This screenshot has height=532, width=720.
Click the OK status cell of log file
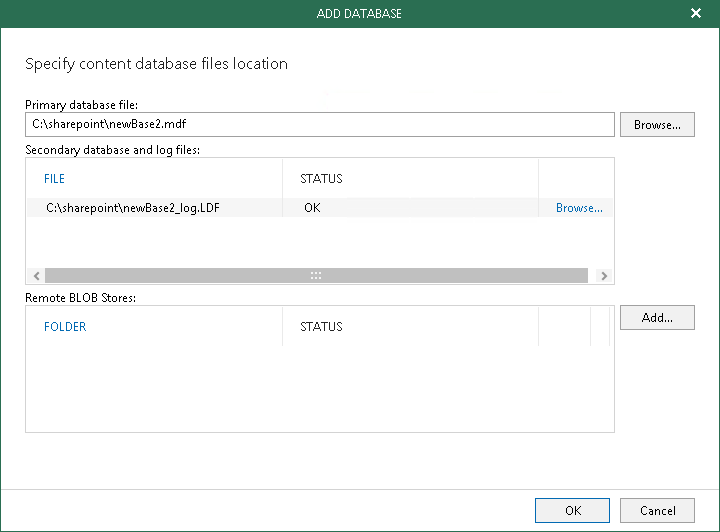point(313,208)
